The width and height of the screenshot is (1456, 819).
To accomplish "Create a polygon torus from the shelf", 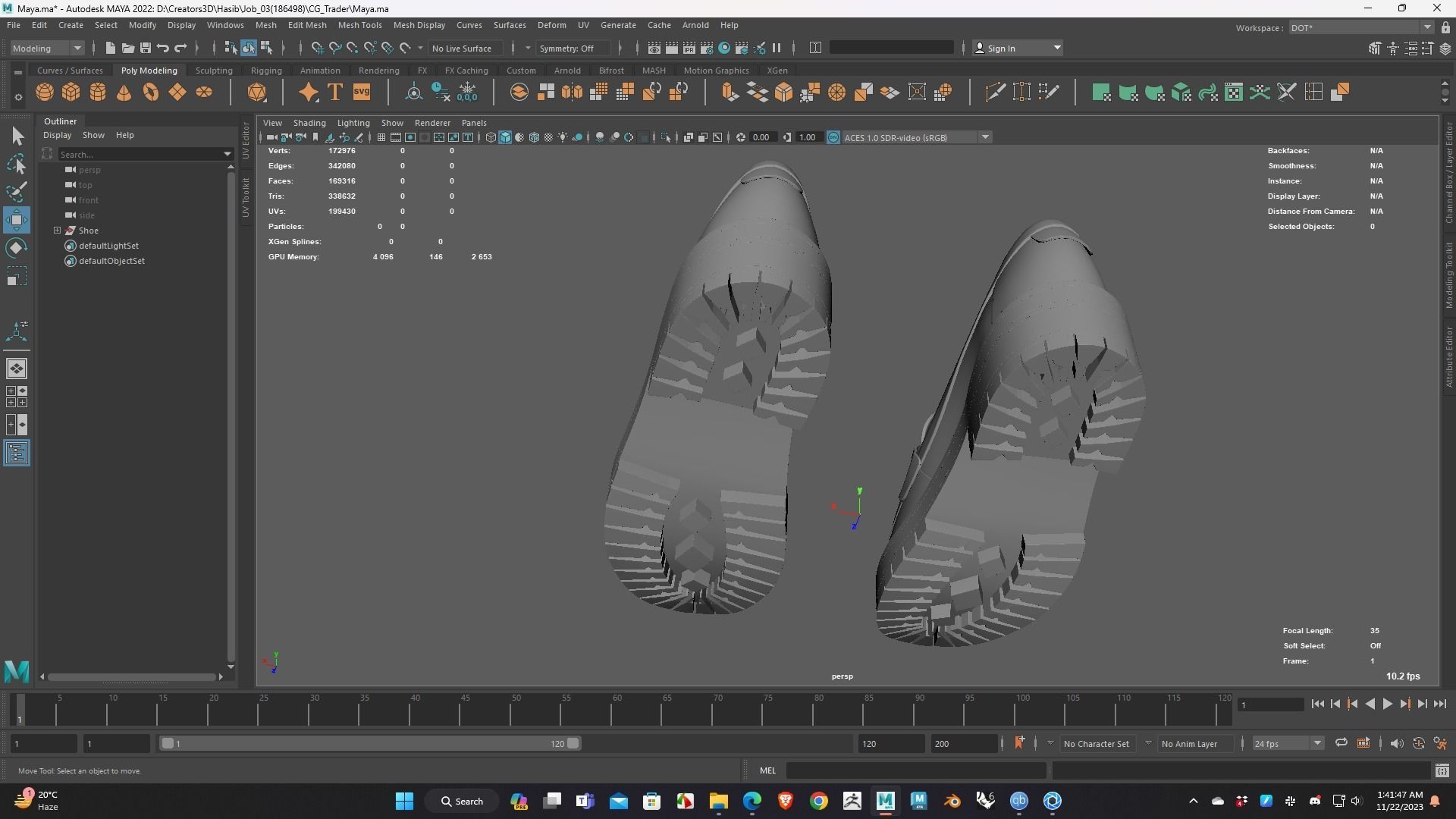I will 150,93.
